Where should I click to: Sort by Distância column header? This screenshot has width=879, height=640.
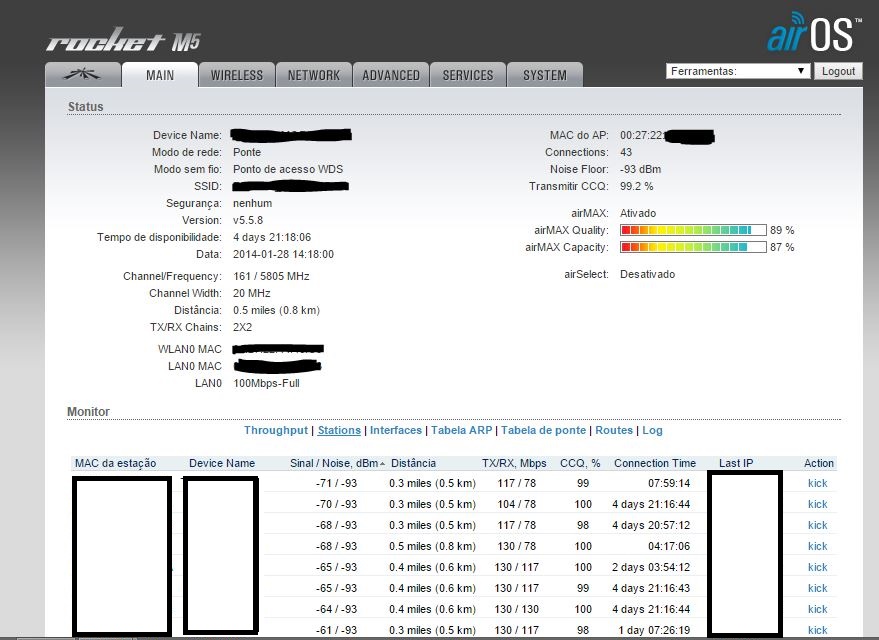click(413, 463)
